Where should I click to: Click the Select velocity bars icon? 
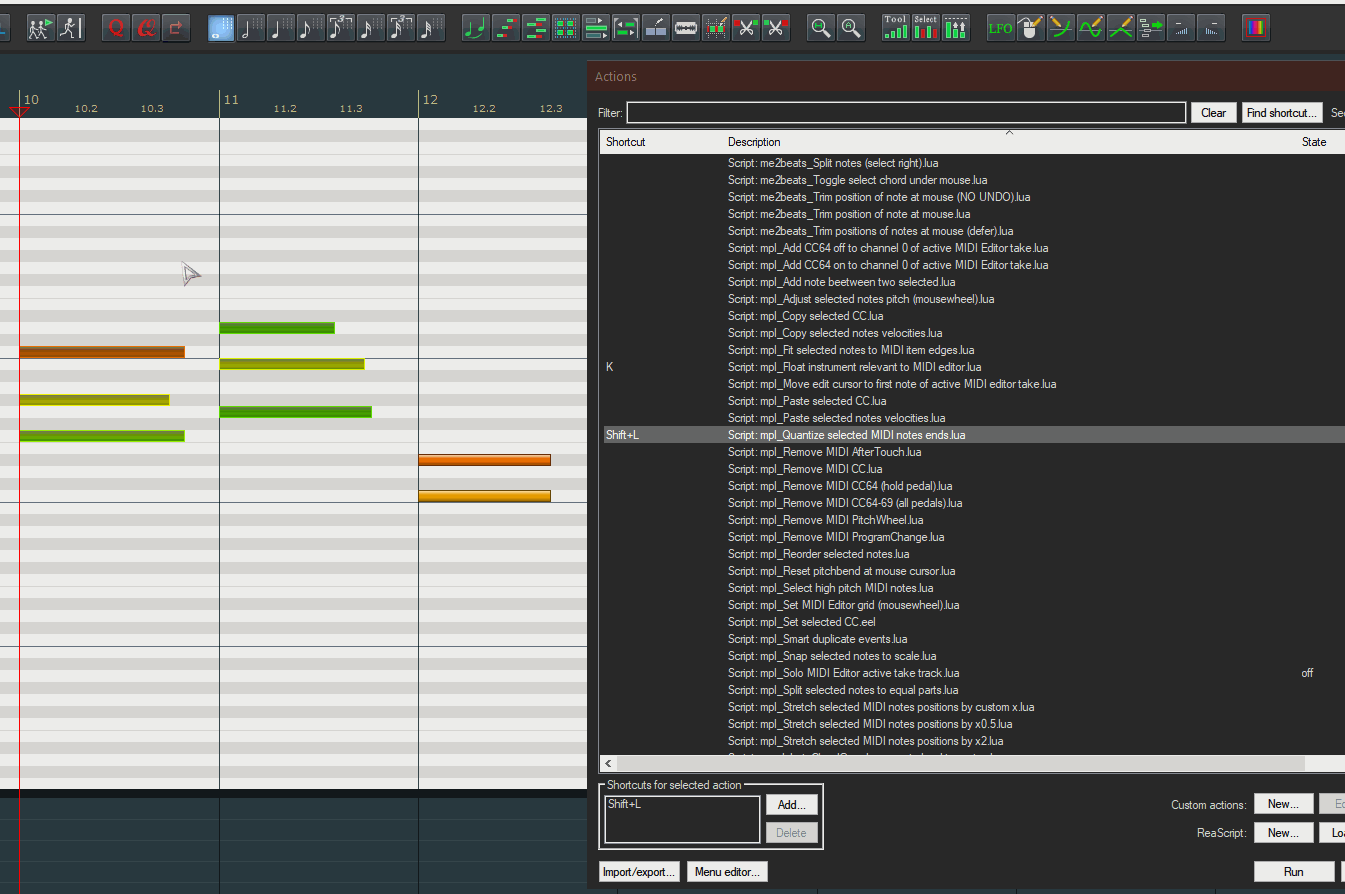point(926,28)
